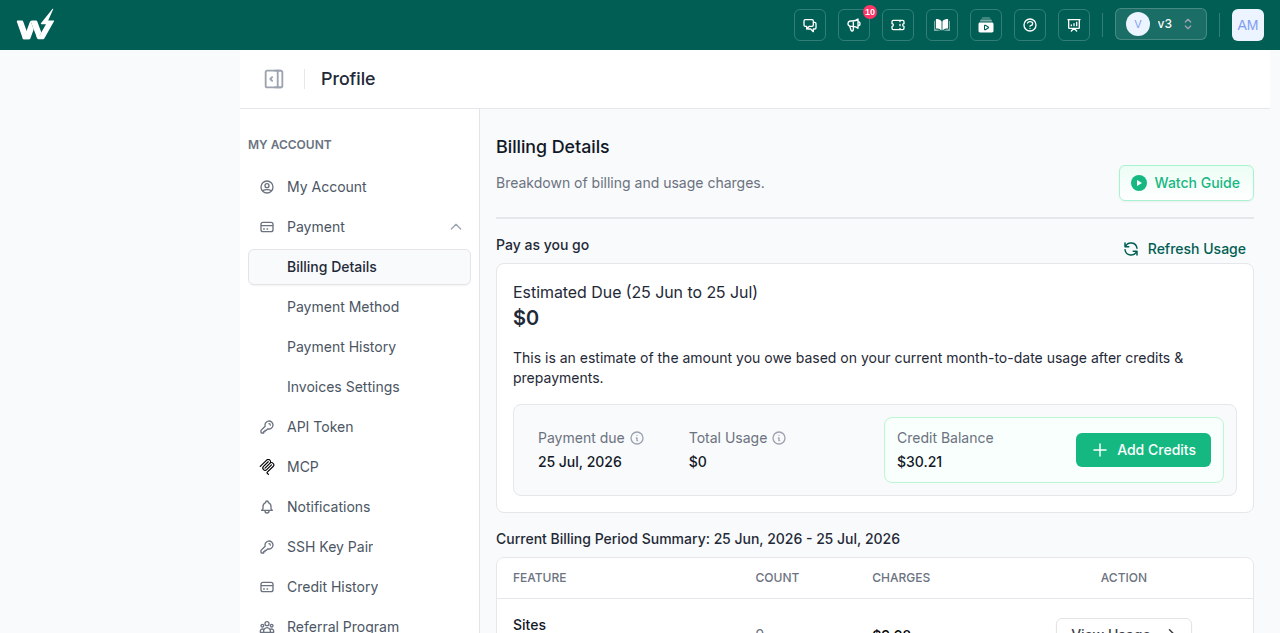The image size is (1280, 633).
Task: Open announcements megaphone icon
Action: (x=854, y=25)
